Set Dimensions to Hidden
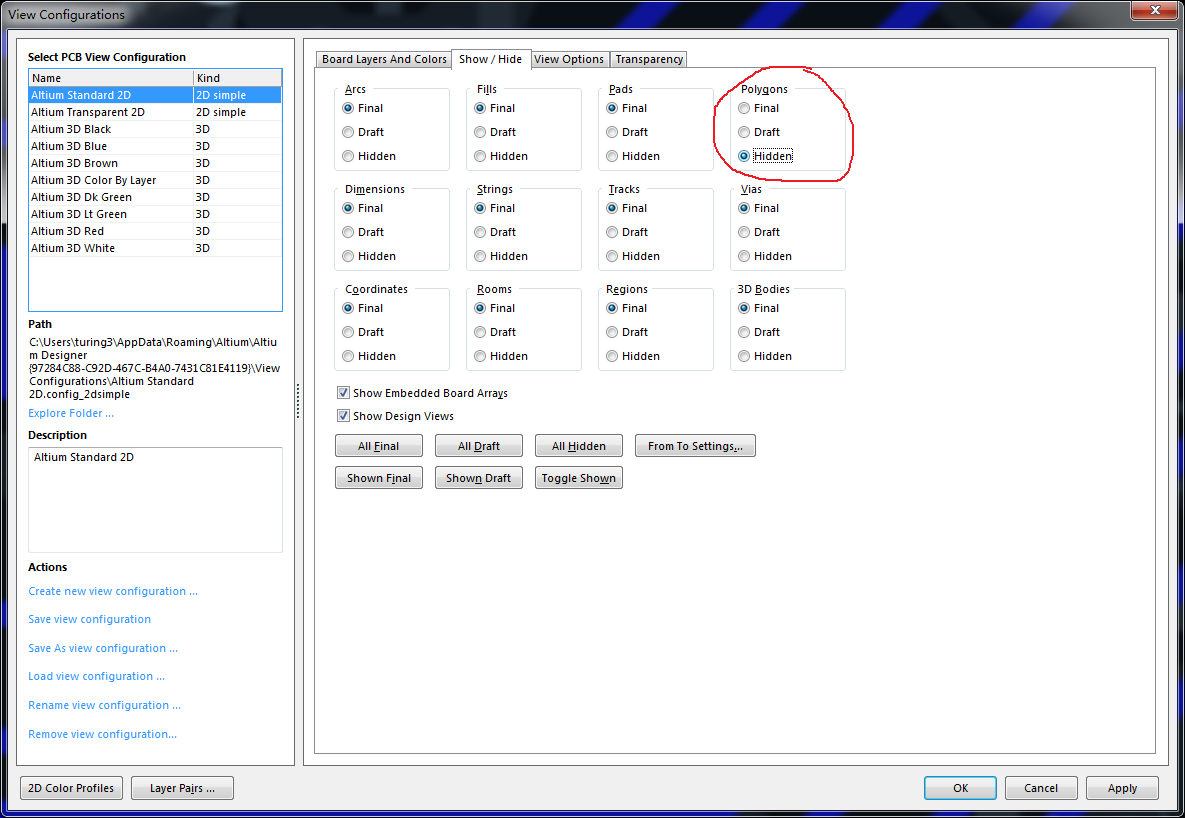Viewport: 1185px width, 818px height. coord(348,256)
